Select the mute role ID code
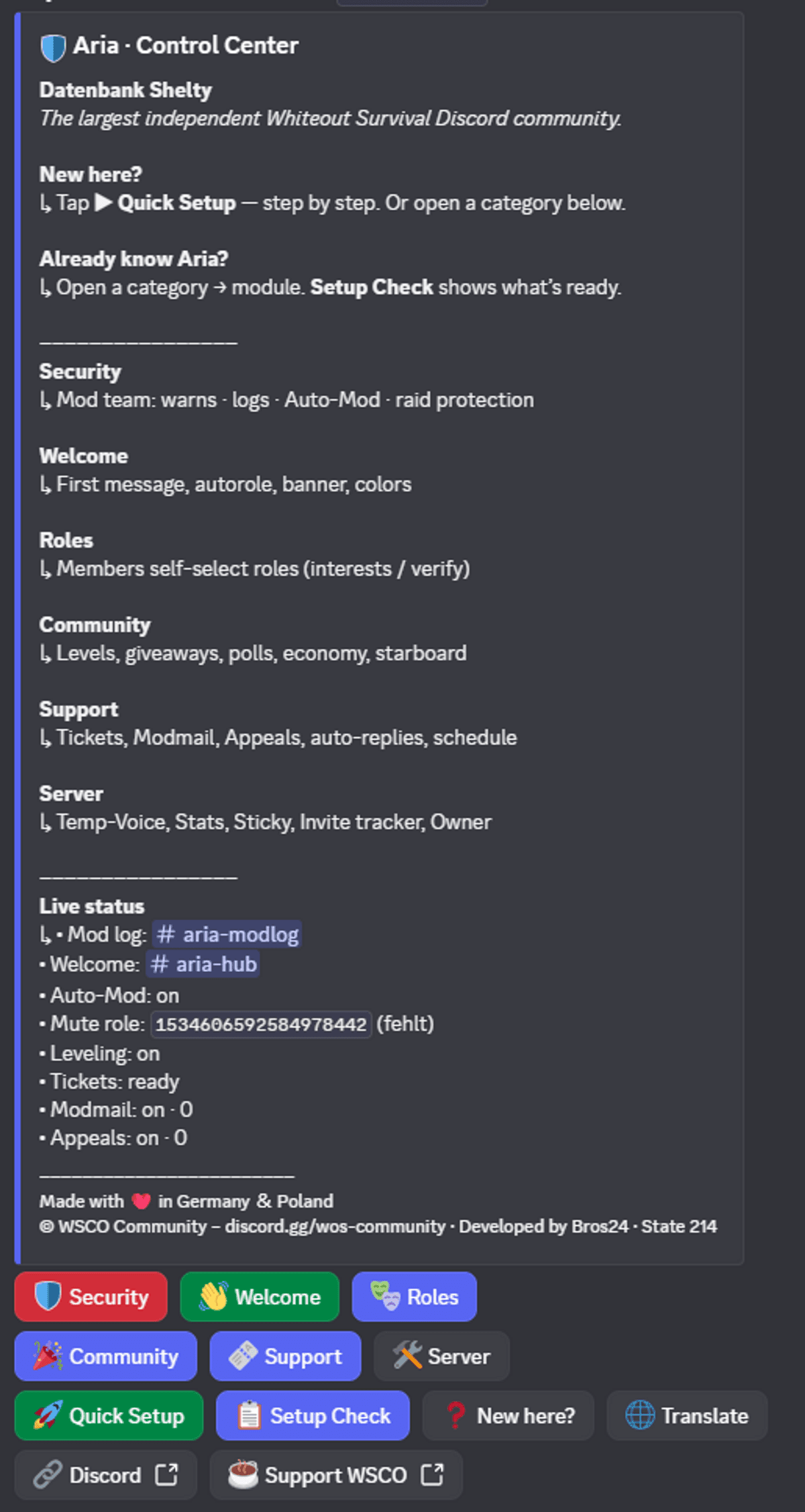Viewport: 805px width, 1512px height. click(x=261, y=1024)
